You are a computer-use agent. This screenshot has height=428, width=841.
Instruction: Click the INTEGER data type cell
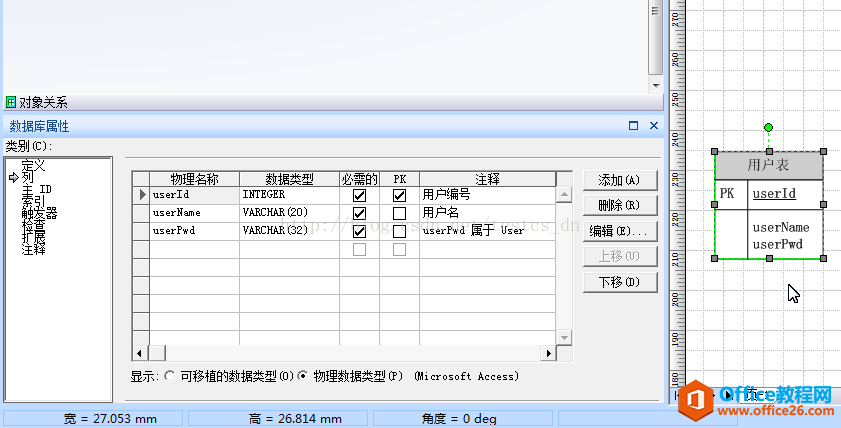[290, 195]
